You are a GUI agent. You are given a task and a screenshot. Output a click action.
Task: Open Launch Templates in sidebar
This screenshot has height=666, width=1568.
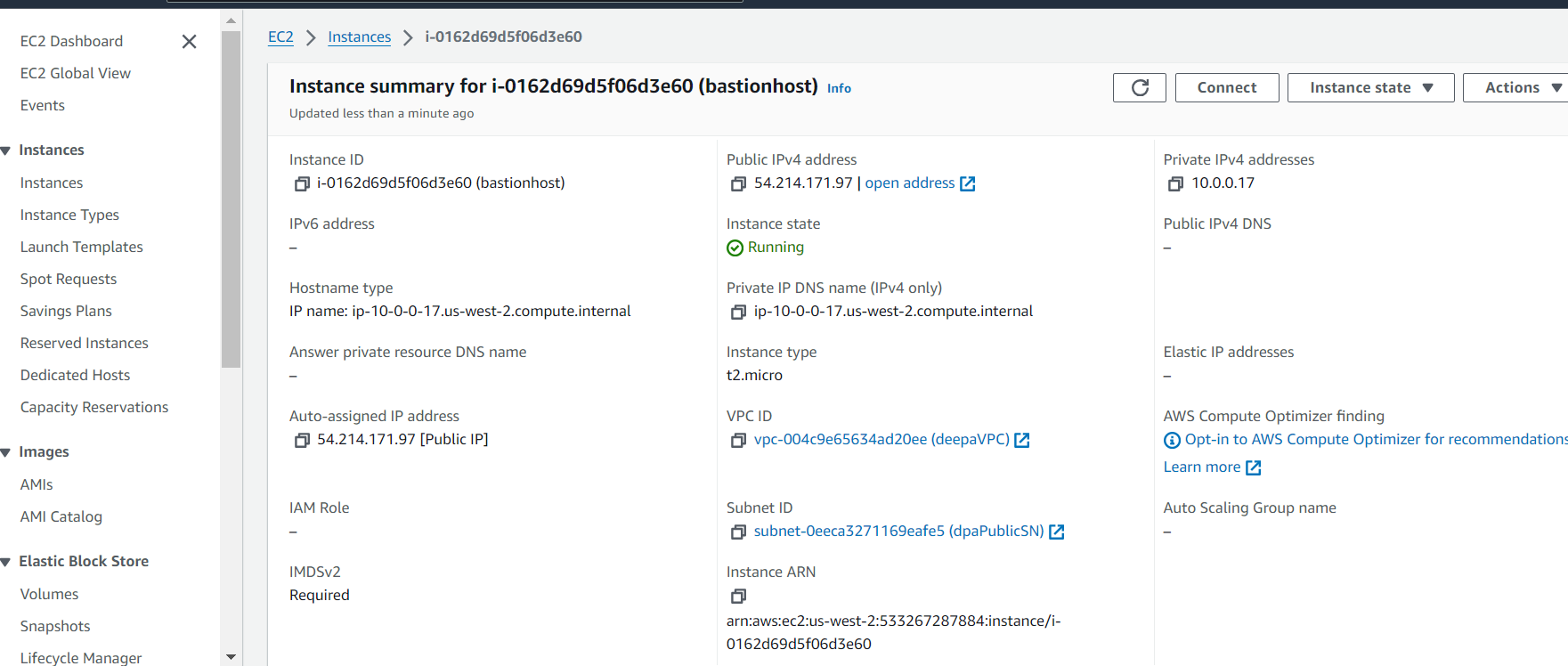click(82, 247)
